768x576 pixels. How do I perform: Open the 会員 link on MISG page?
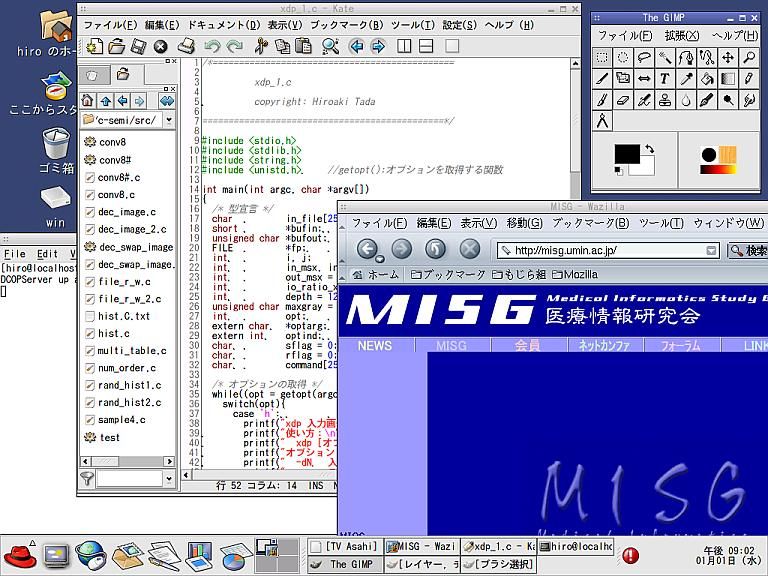click(528, 346)
